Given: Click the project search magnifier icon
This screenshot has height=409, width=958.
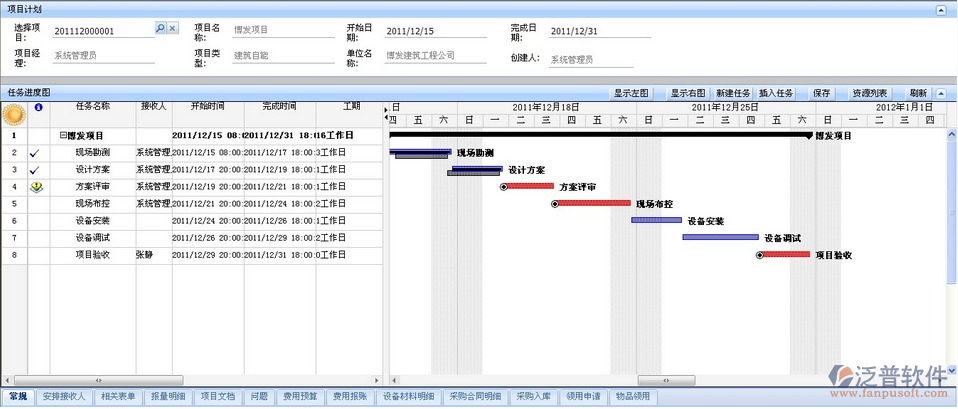Looking at the screenshot, I should click(160, 30).
